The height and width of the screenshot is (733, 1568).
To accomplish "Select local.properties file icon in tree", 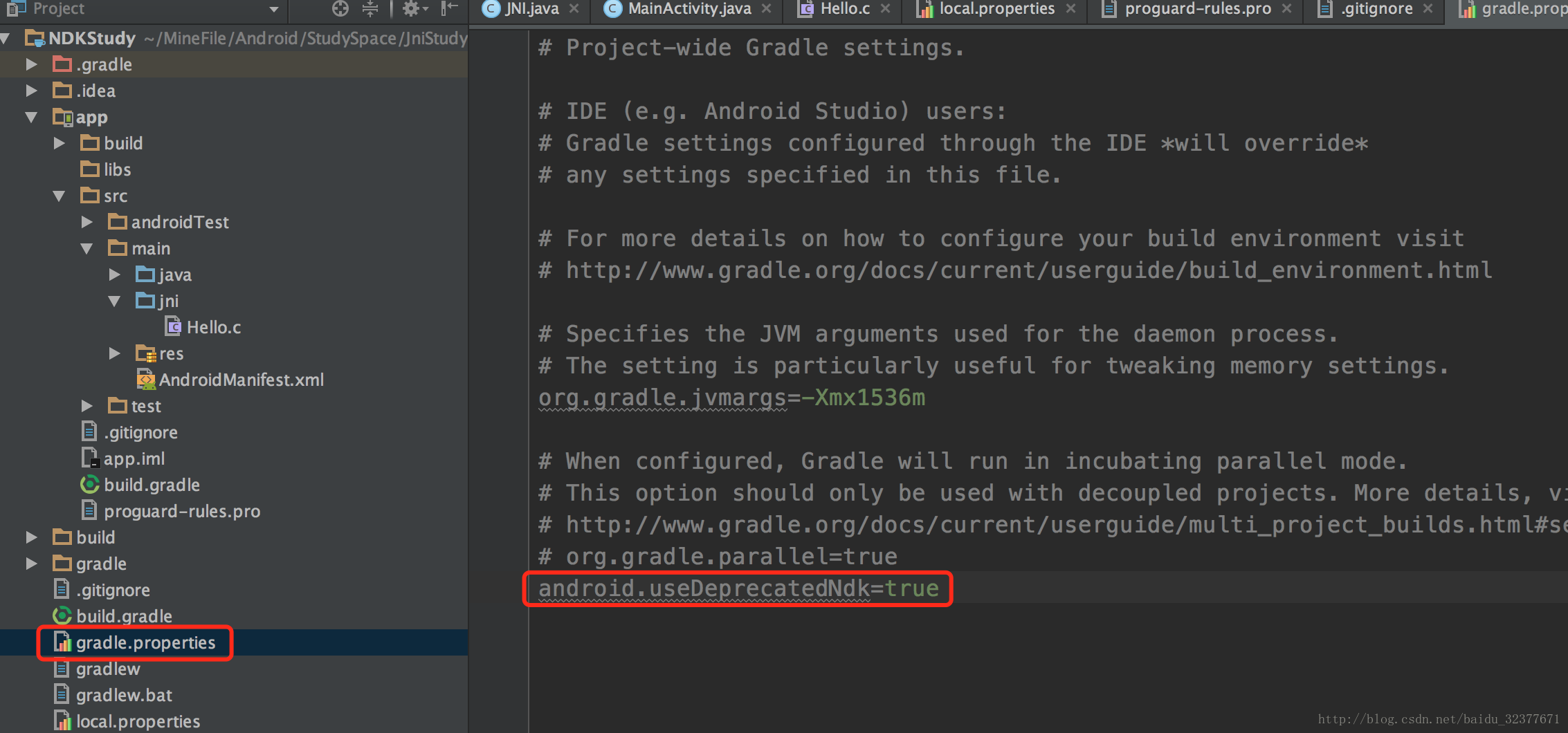I will coord(62,721).
